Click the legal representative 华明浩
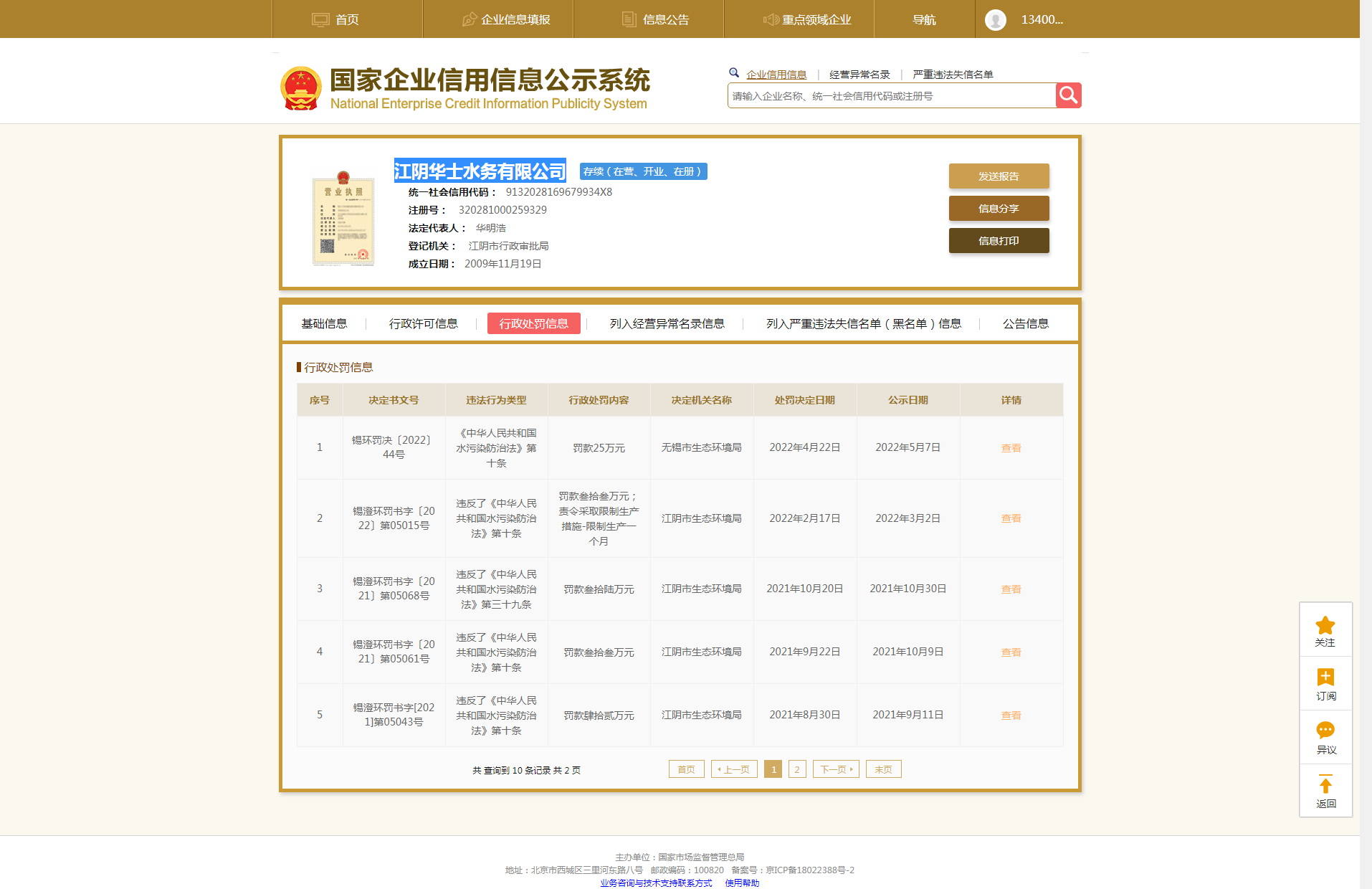1372x889 pixels. click(491, 228)
